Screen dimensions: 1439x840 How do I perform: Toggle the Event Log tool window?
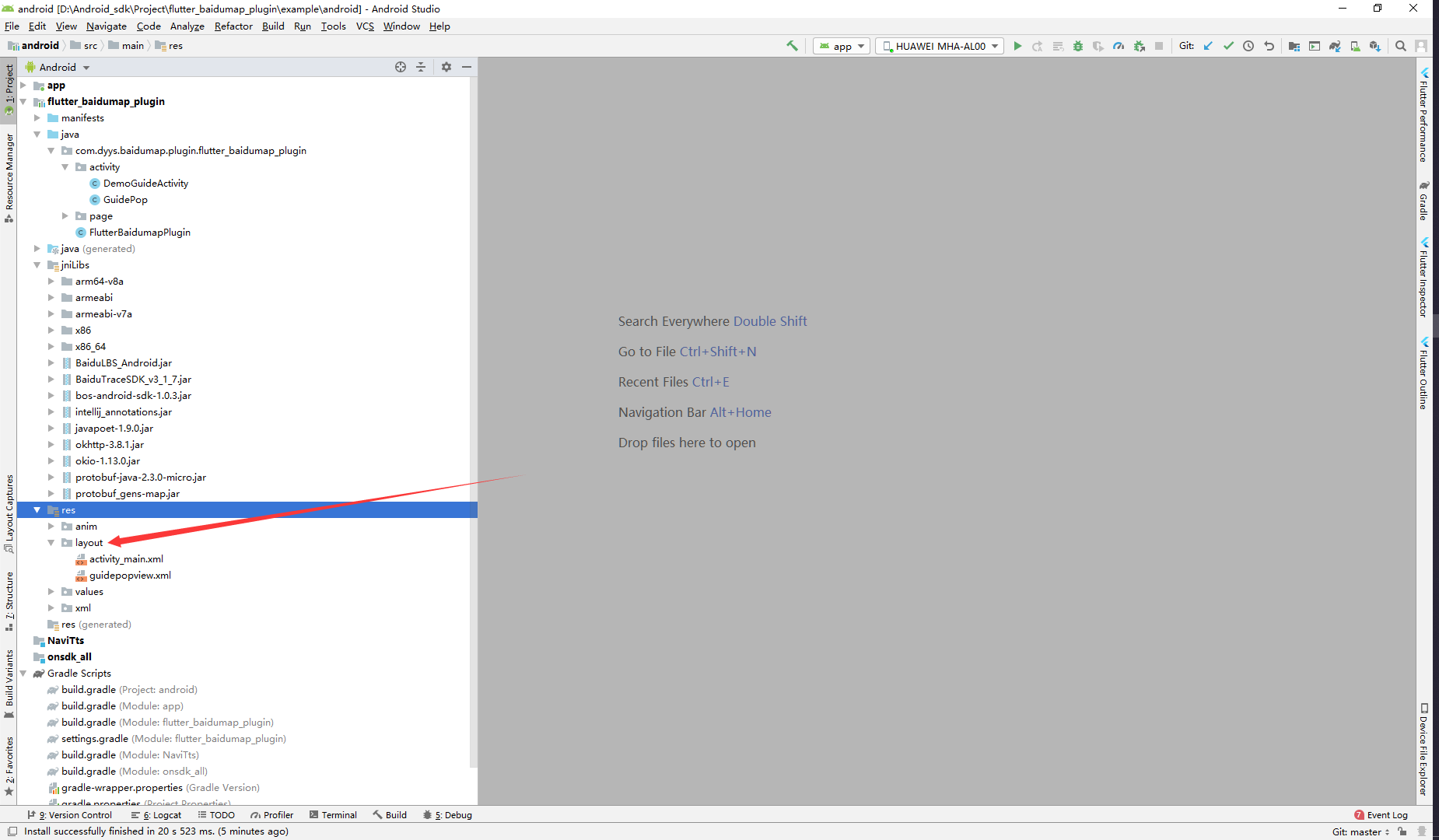pyautogui.click(x=1381, y=815)
